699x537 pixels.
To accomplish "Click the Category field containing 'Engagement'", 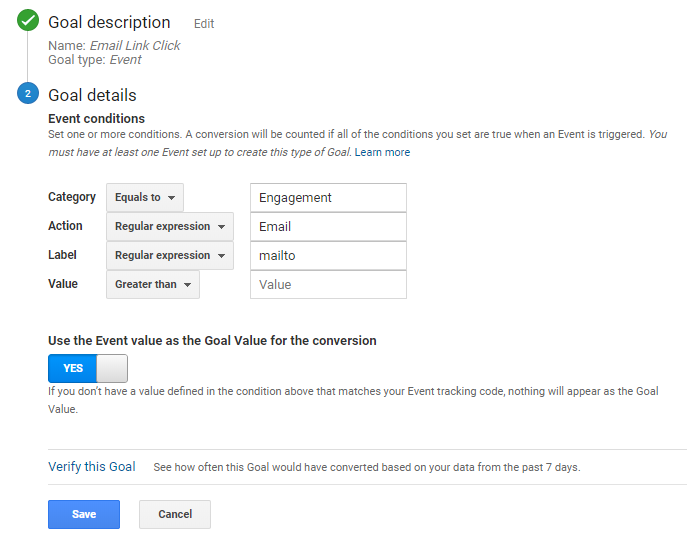I will coord(328,198).
